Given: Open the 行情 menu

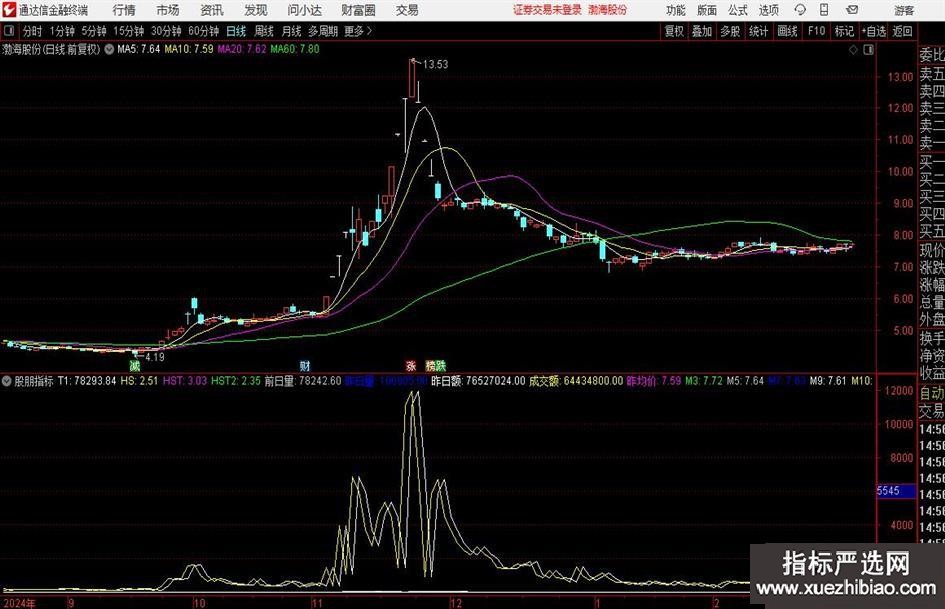Looking at the screenshot, I should (x=124, y=10).
